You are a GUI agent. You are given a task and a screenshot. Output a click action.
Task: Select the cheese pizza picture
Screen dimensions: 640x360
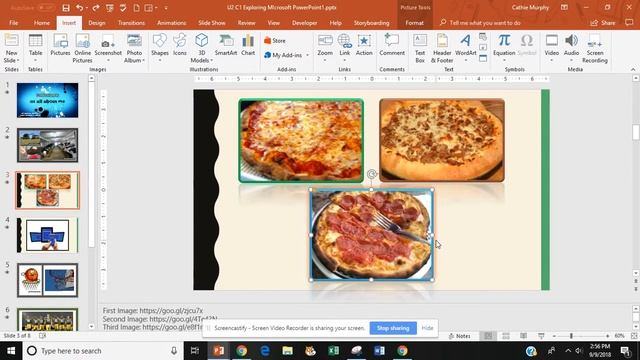[x=301, y=140]
